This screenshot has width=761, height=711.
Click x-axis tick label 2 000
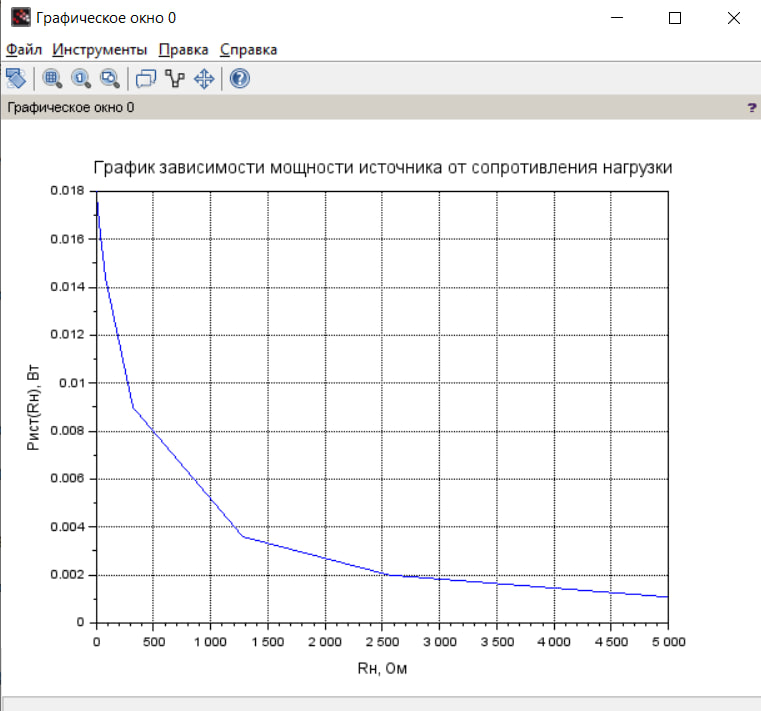pyautogui.click(x=325, y=642)
